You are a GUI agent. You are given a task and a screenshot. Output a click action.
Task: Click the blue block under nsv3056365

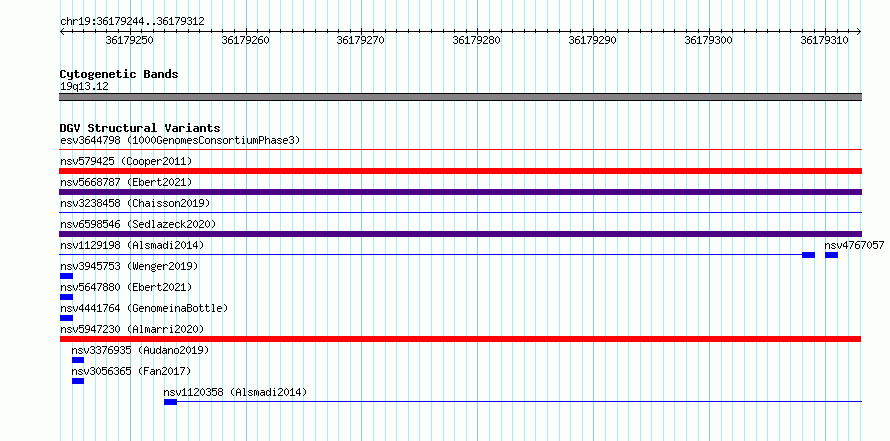78,381
